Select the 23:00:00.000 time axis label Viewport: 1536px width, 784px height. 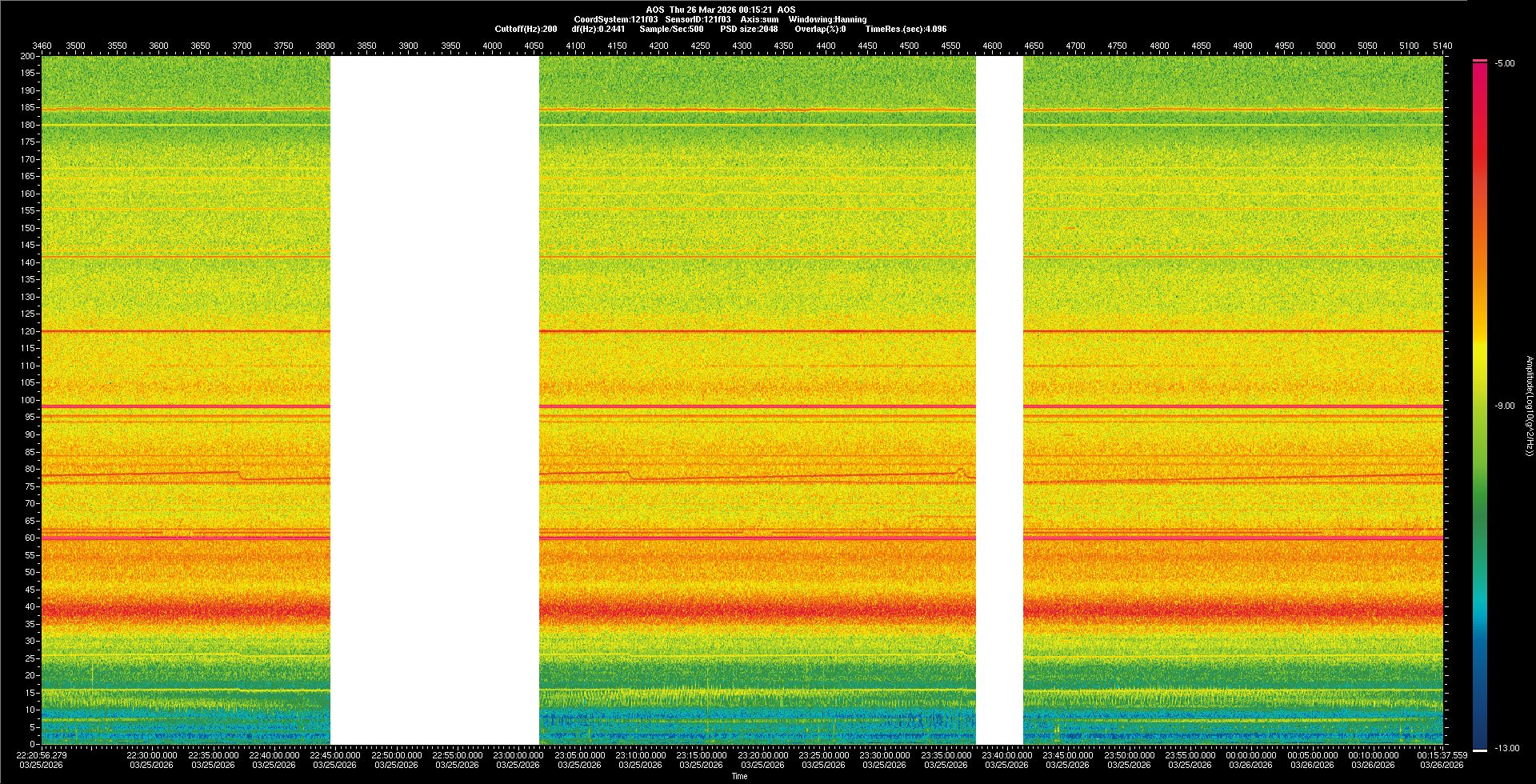[518, 754]
